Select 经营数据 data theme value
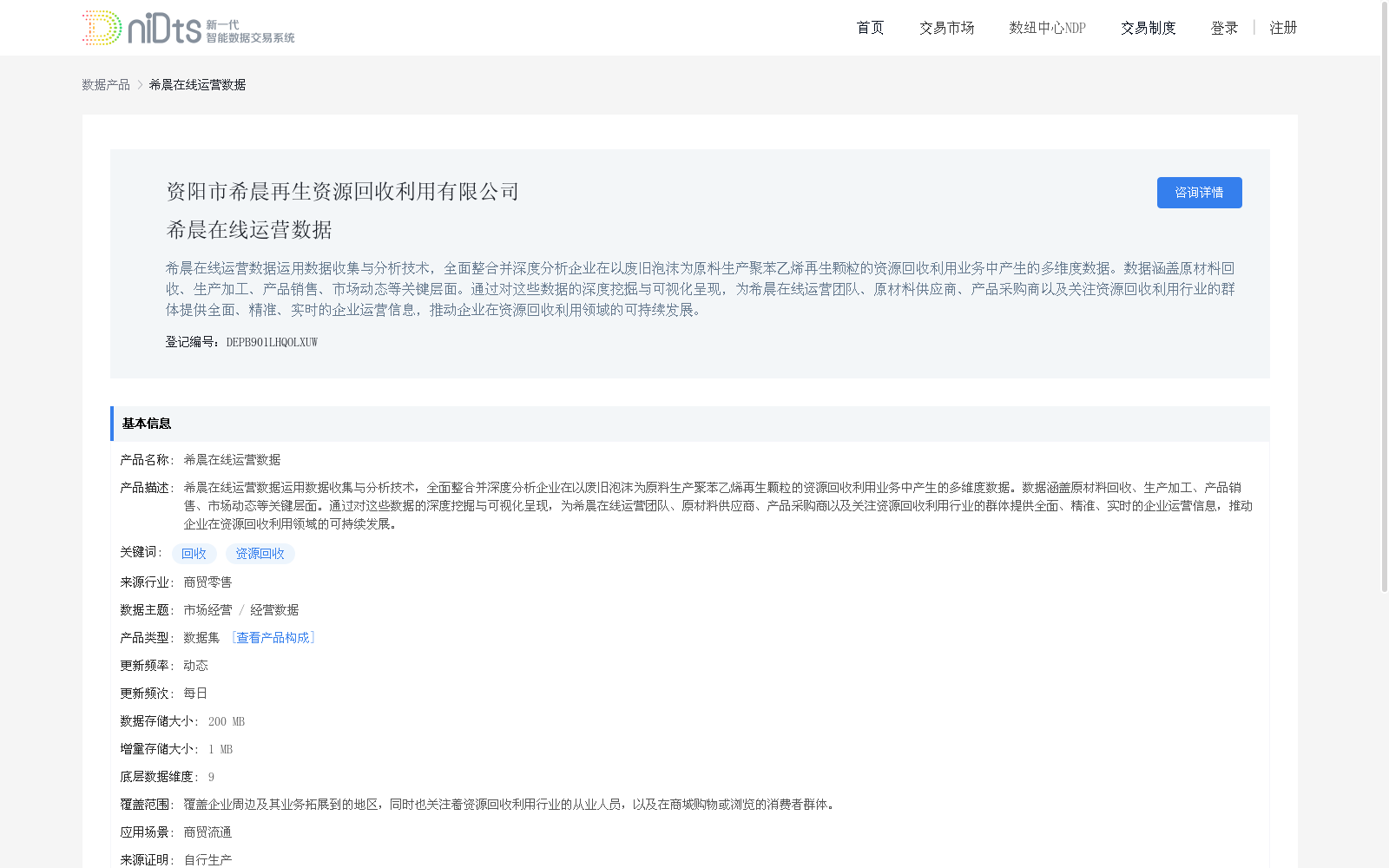The image size is (1389, 868). tap(274, 609)
